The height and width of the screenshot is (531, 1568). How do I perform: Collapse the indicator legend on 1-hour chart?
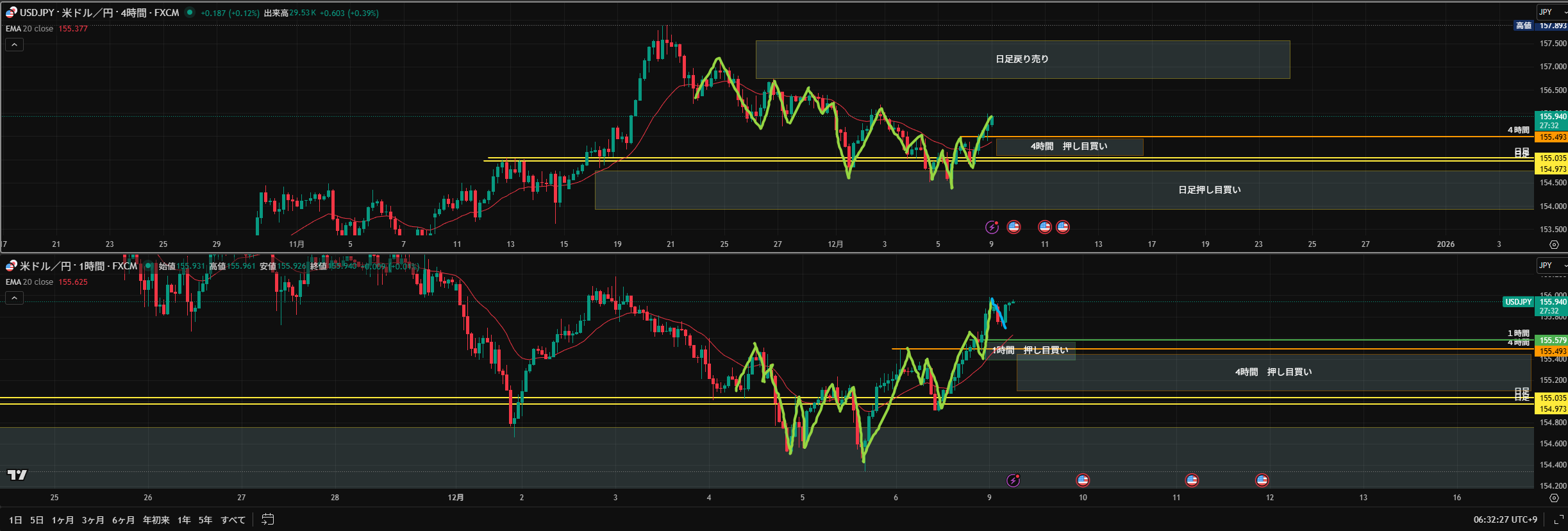tap(14, 298)
